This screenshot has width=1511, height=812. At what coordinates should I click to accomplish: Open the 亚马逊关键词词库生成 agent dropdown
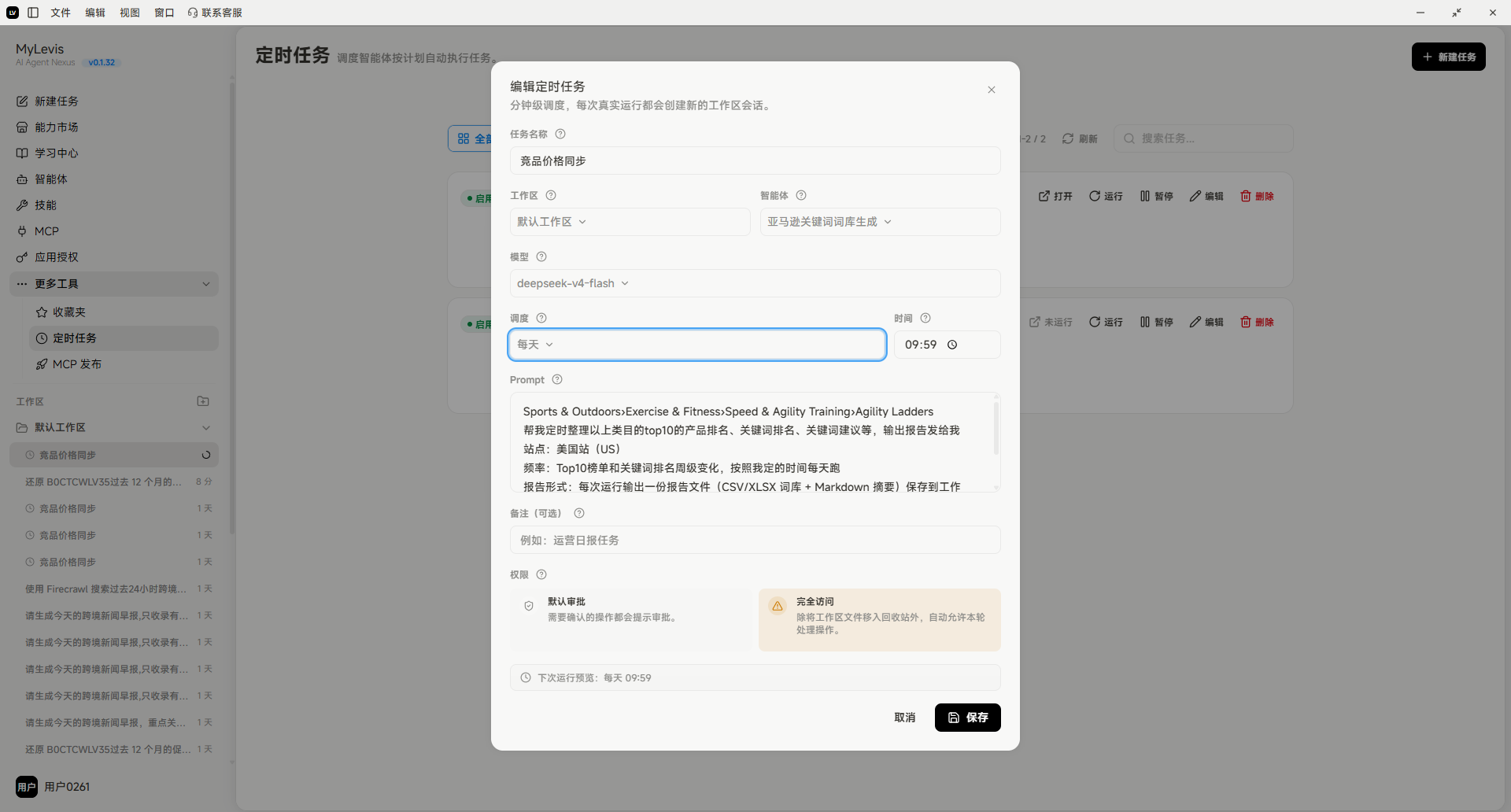coord(880,222)
